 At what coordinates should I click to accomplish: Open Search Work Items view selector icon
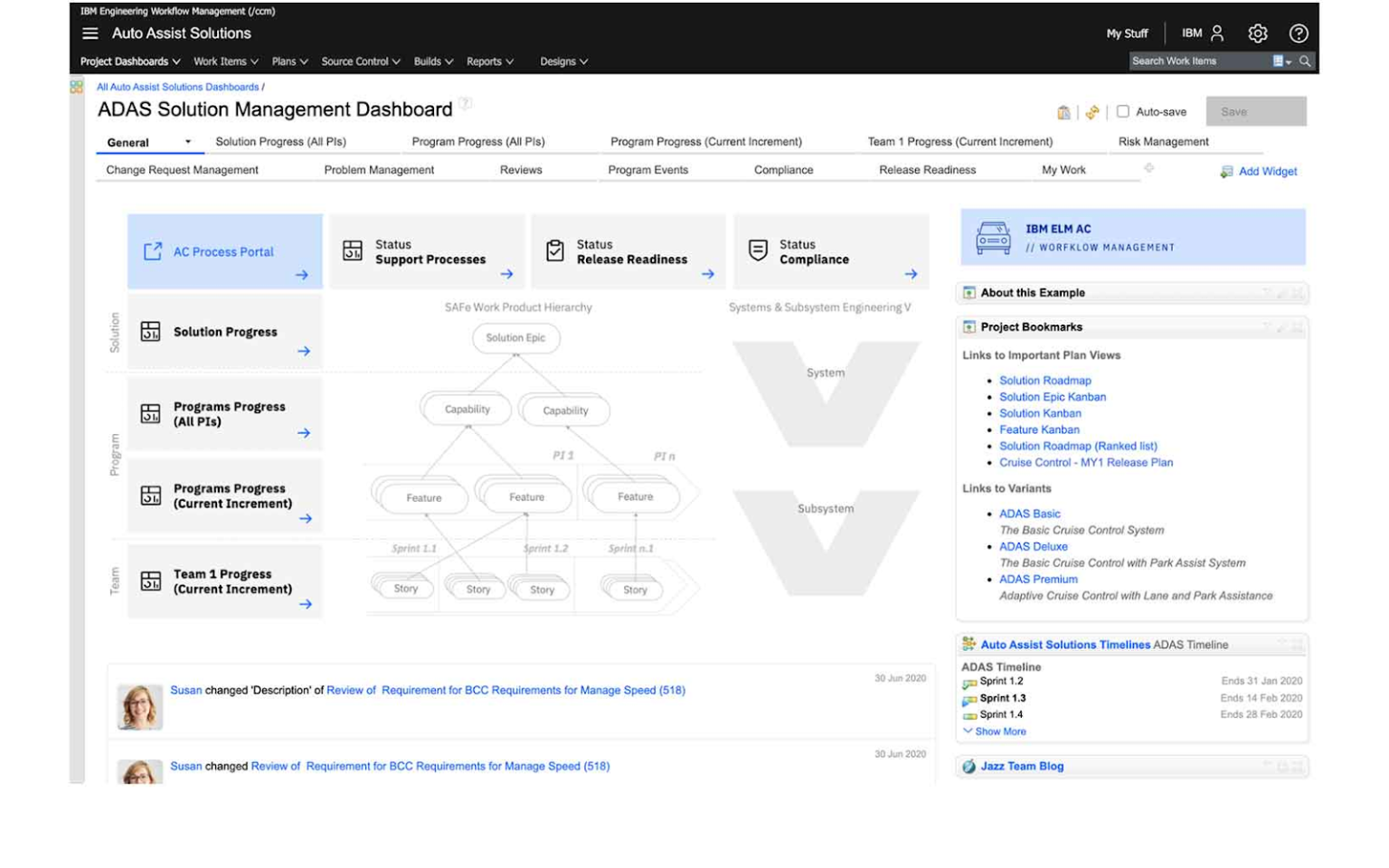click(x=1276, y=61)
